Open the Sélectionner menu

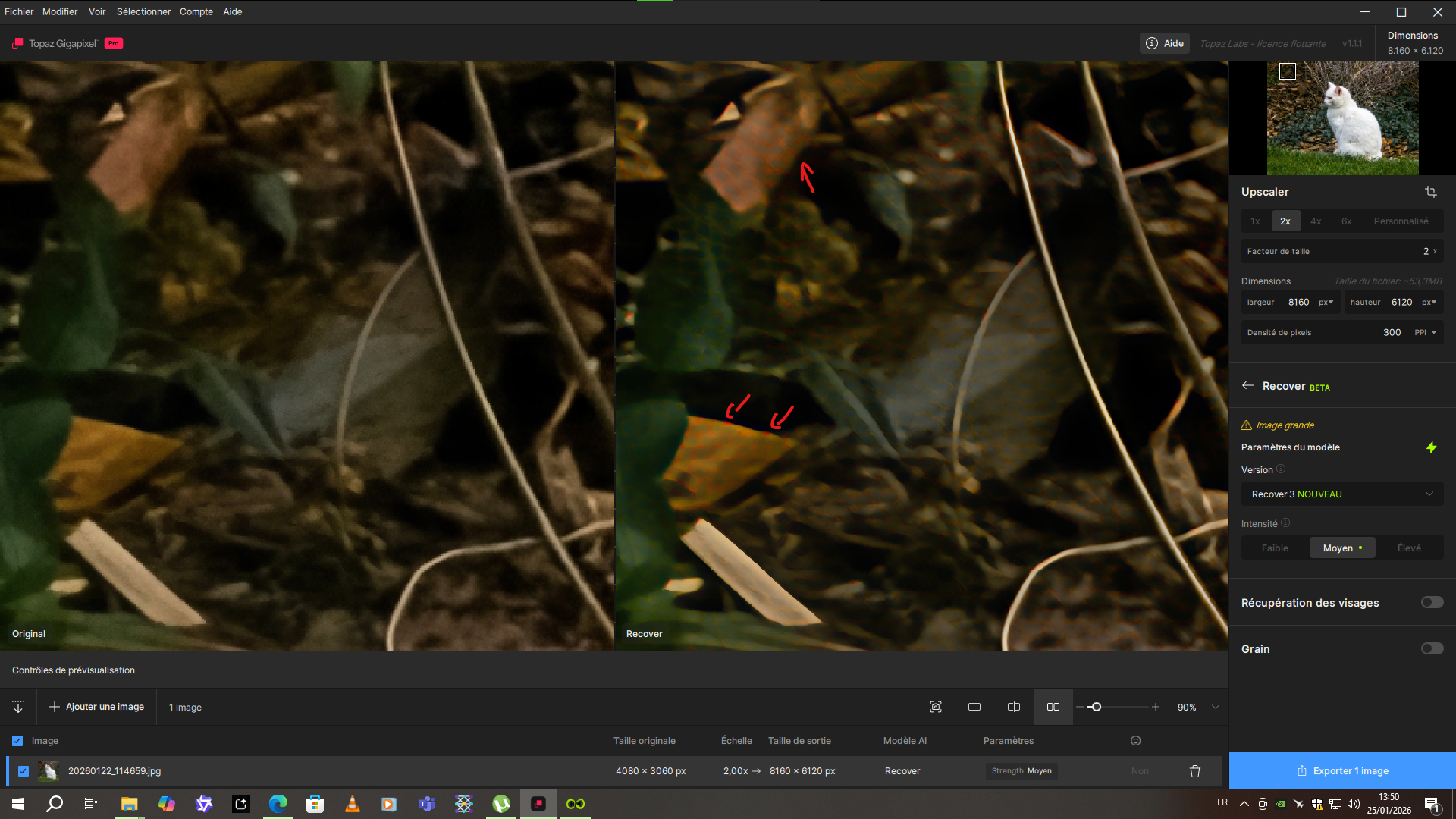[143, 11]
